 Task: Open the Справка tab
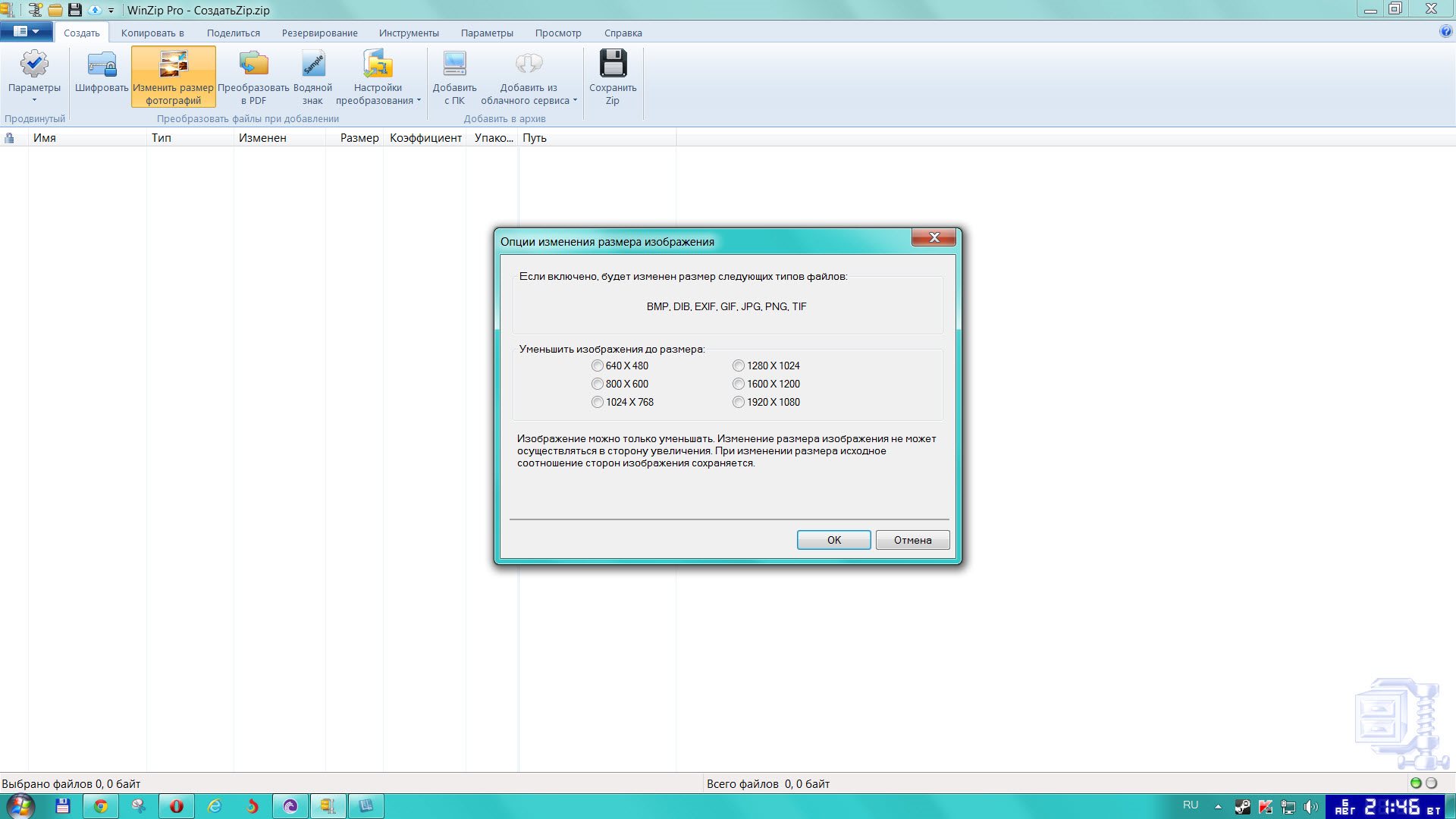[x=623, y=33]
